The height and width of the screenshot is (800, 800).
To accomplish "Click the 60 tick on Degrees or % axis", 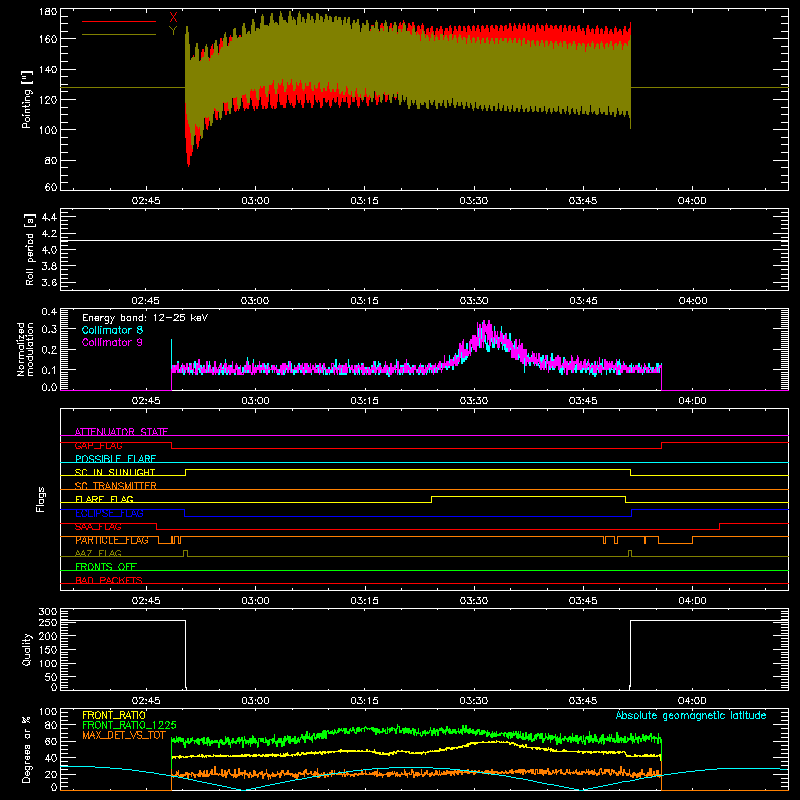I will (51, 741).
